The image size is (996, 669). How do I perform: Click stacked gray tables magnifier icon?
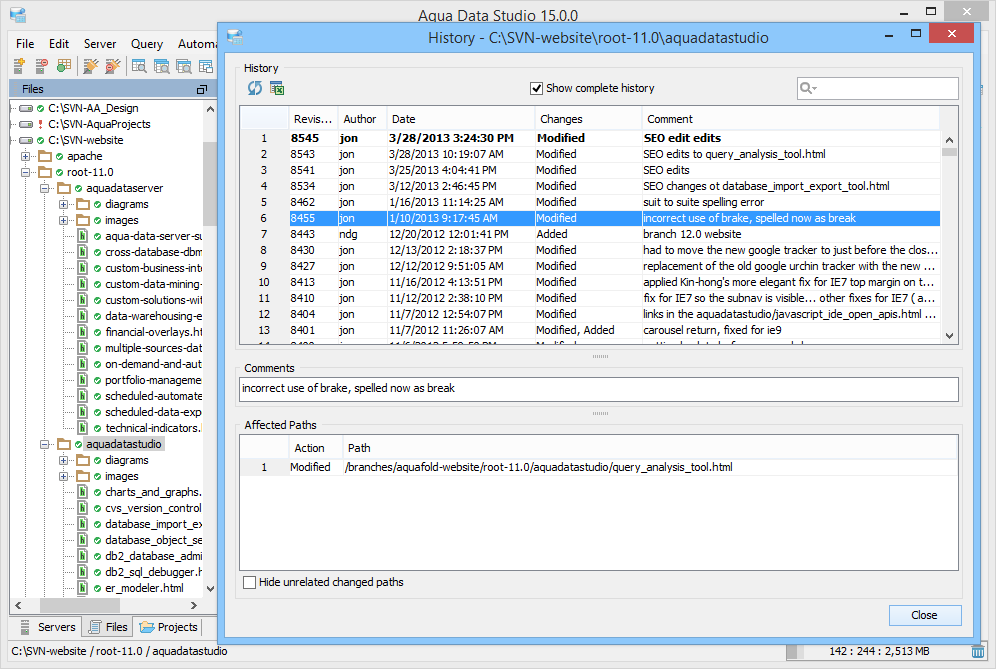coord(184,66)
